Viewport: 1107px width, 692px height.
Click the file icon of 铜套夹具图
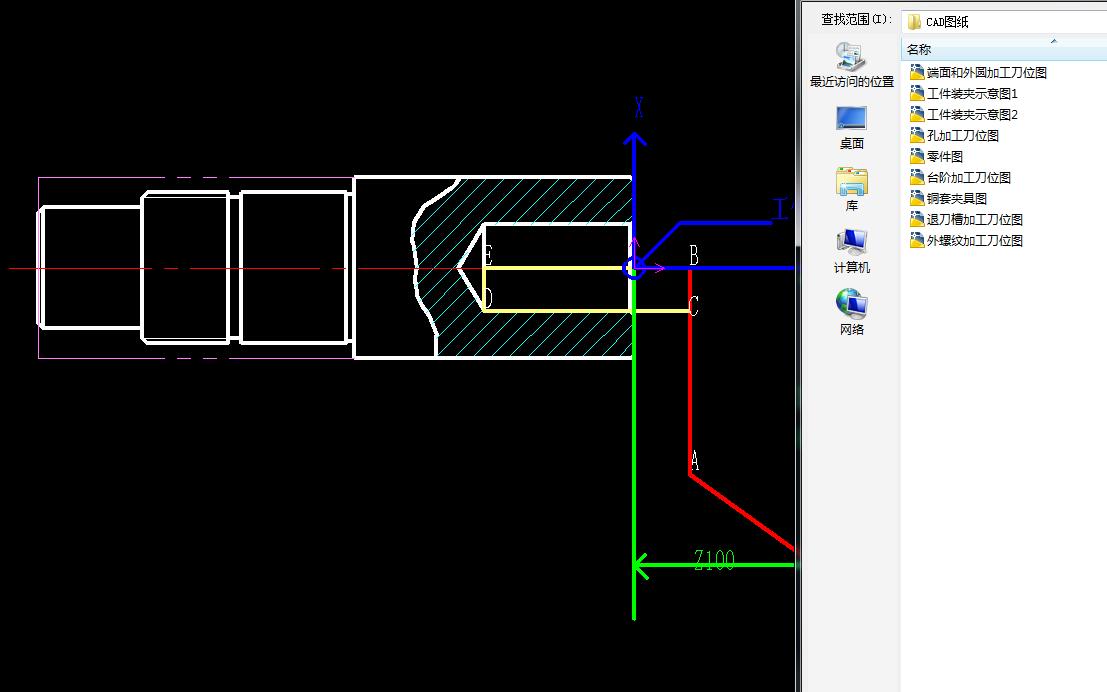tap(917, 198)
